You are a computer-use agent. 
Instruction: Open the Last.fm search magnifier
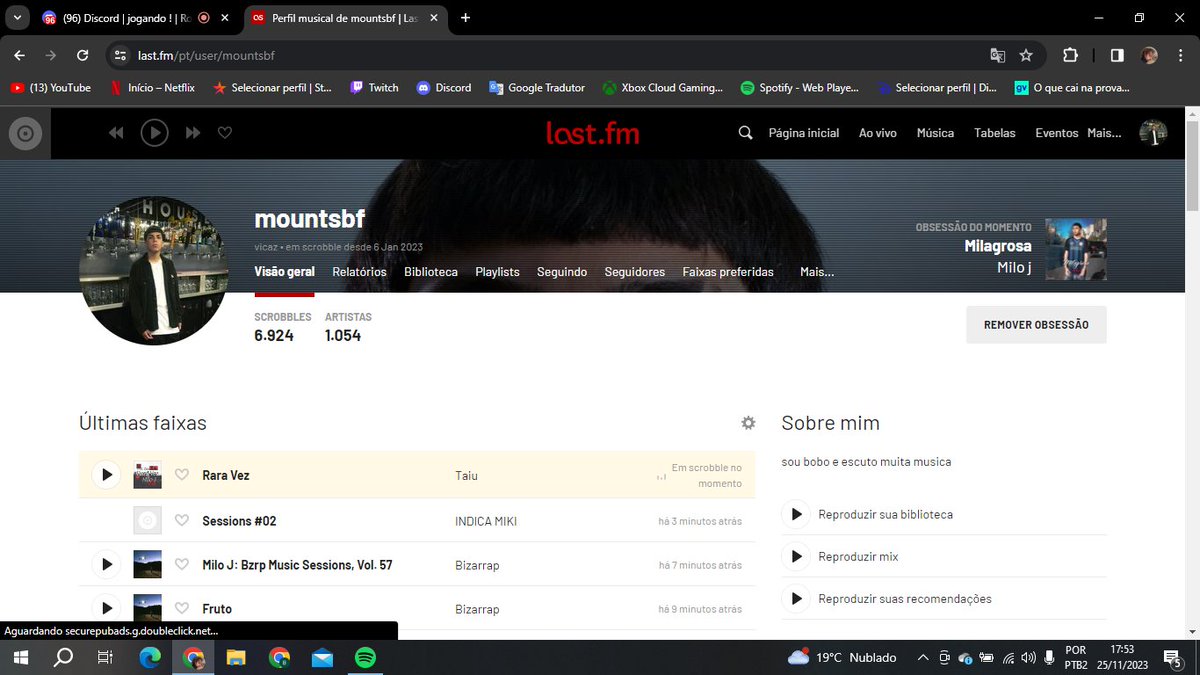(x=745, y=133)
